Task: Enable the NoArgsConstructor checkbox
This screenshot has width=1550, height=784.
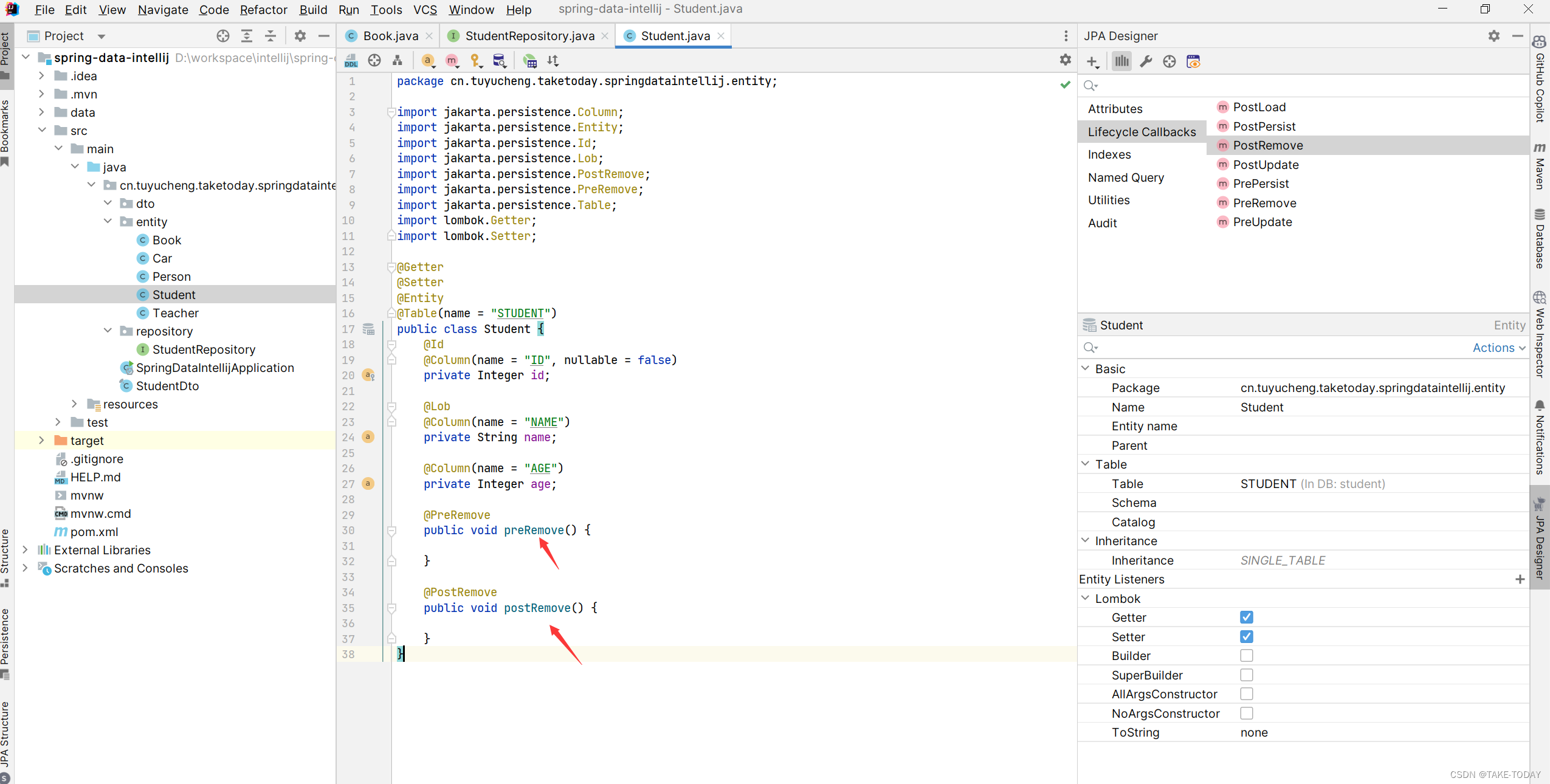Action: (x=1246, y=714)
